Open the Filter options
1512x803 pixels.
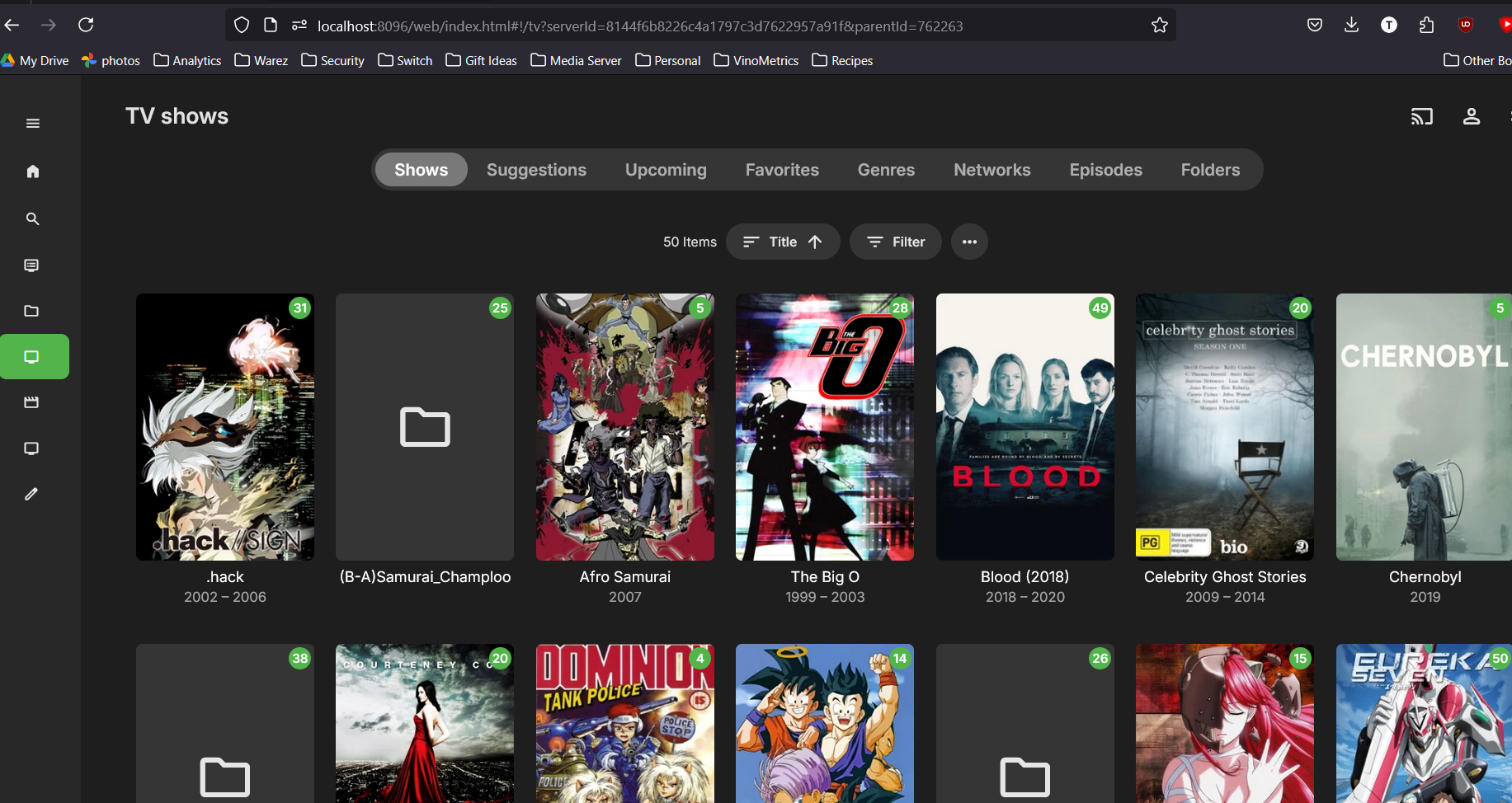(x=896, y=242)
